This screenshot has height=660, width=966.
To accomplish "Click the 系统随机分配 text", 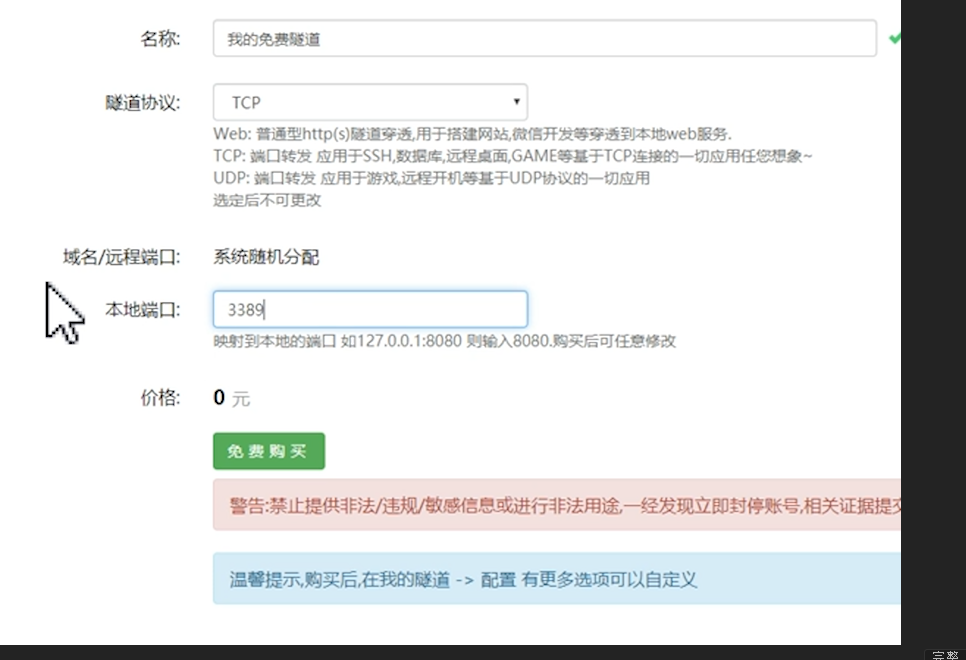I will pyautogui.click(x=266, y=257).
